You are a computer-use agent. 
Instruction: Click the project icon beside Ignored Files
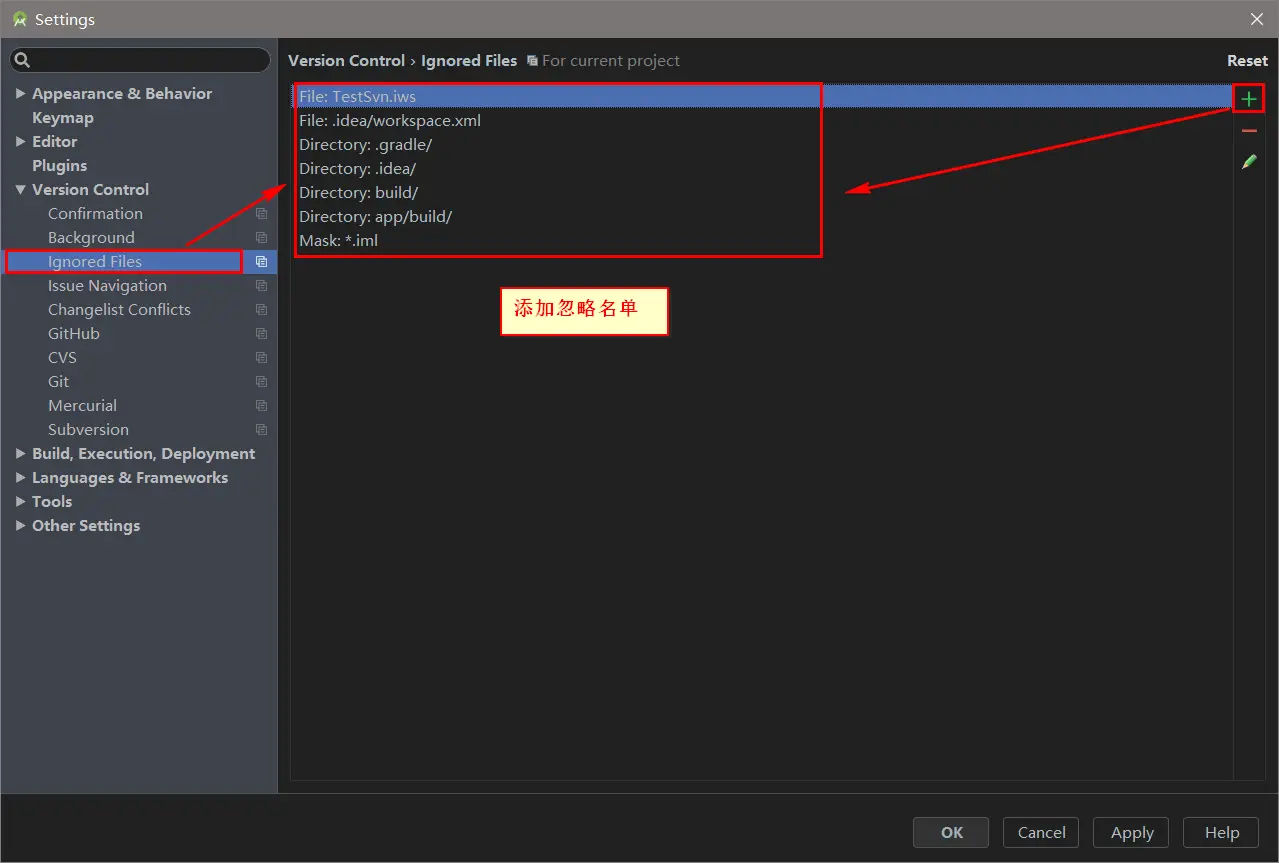(x=261, y=262)
